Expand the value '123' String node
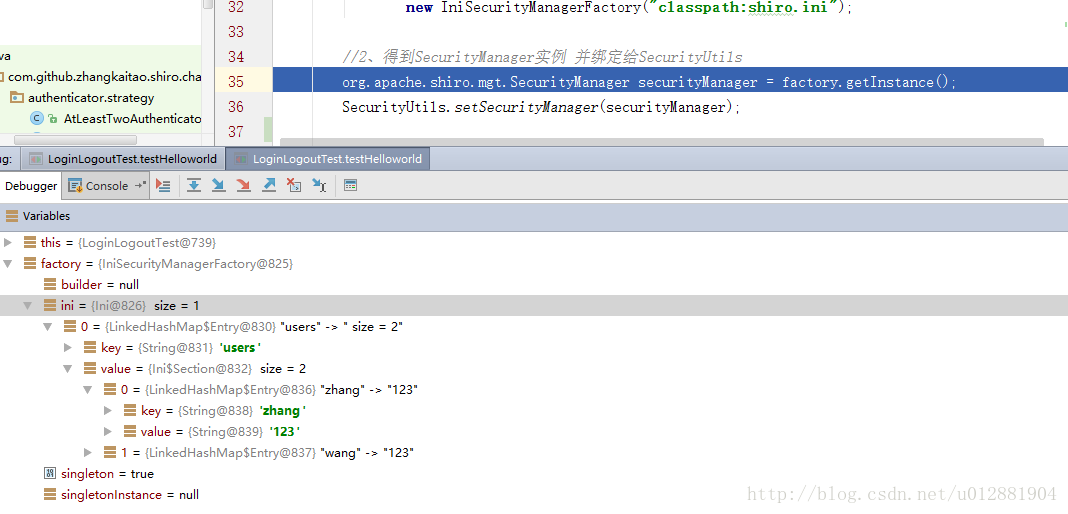 tap(108, 432)
